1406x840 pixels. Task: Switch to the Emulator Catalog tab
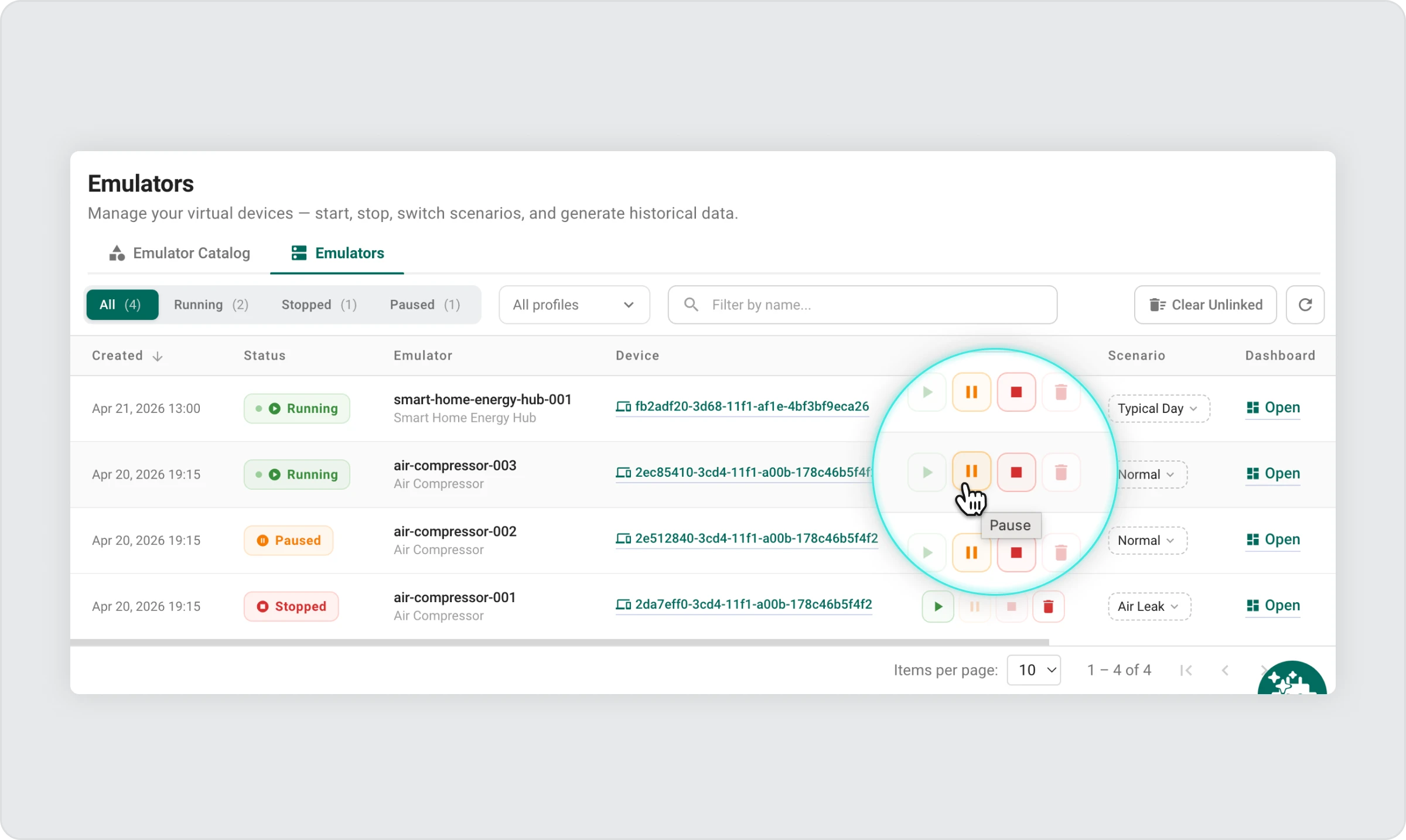180,253
